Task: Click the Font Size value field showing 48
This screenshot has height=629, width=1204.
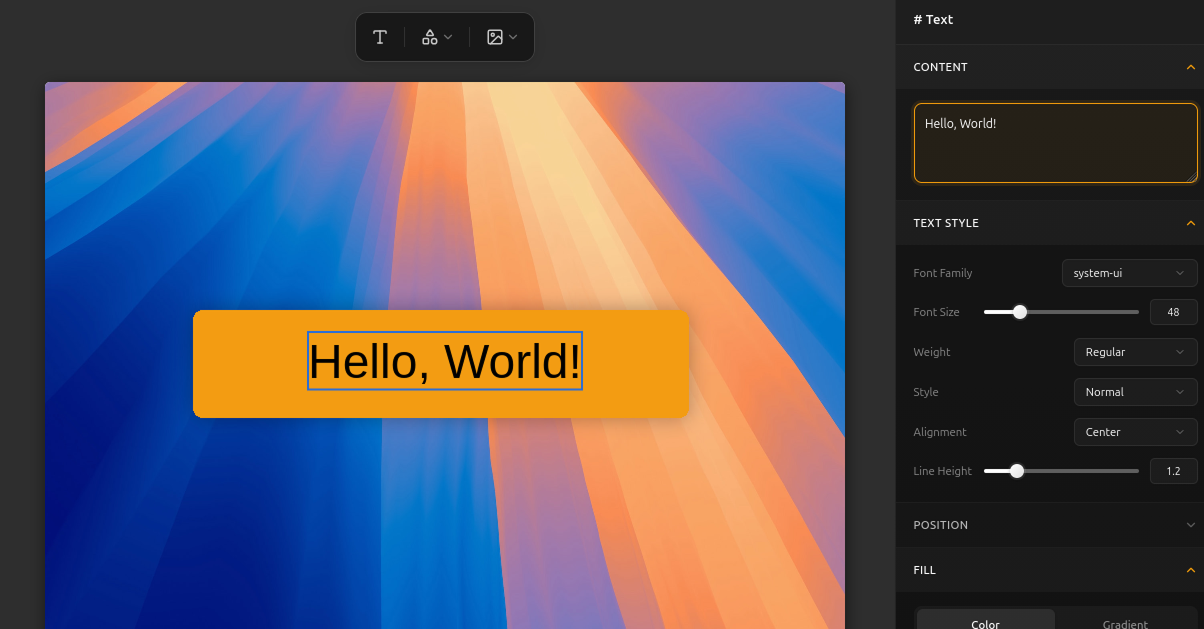Action: [x=1173, y=311]
